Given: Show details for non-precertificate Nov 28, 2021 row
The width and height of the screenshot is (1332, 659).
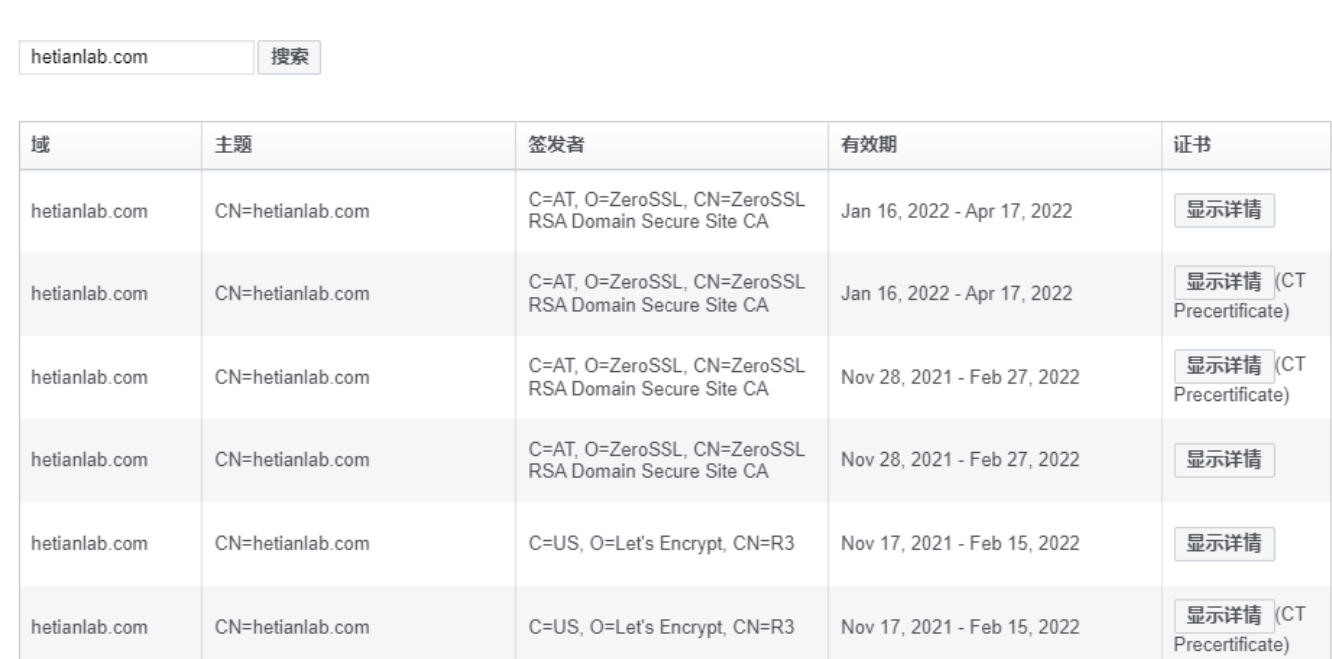Looking at the screenshot, I should pos(1224,460).
